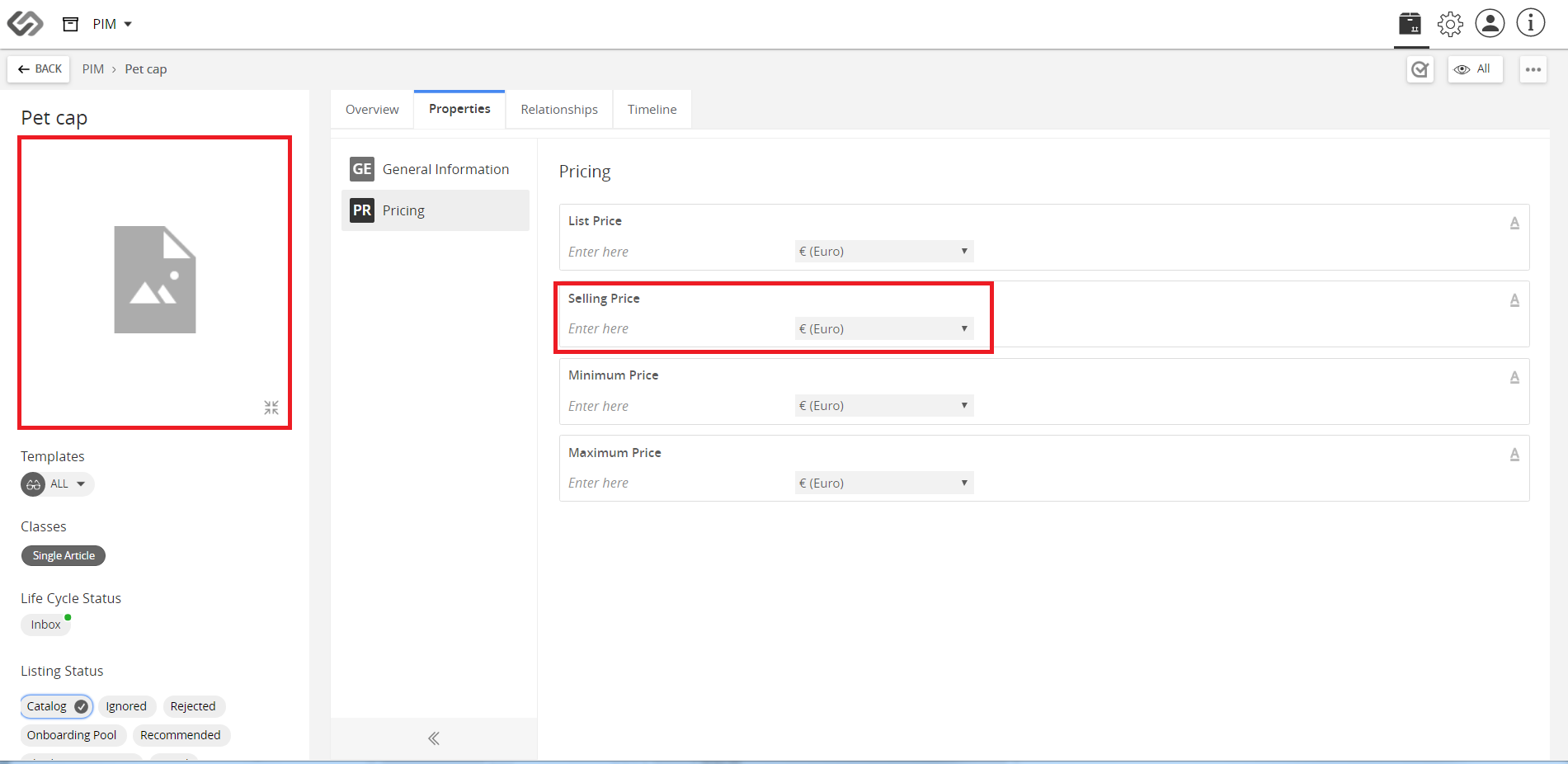Click the Catalog checkmark icon
This screenshot has width=1568, height=764.
(x=81, y=706)
